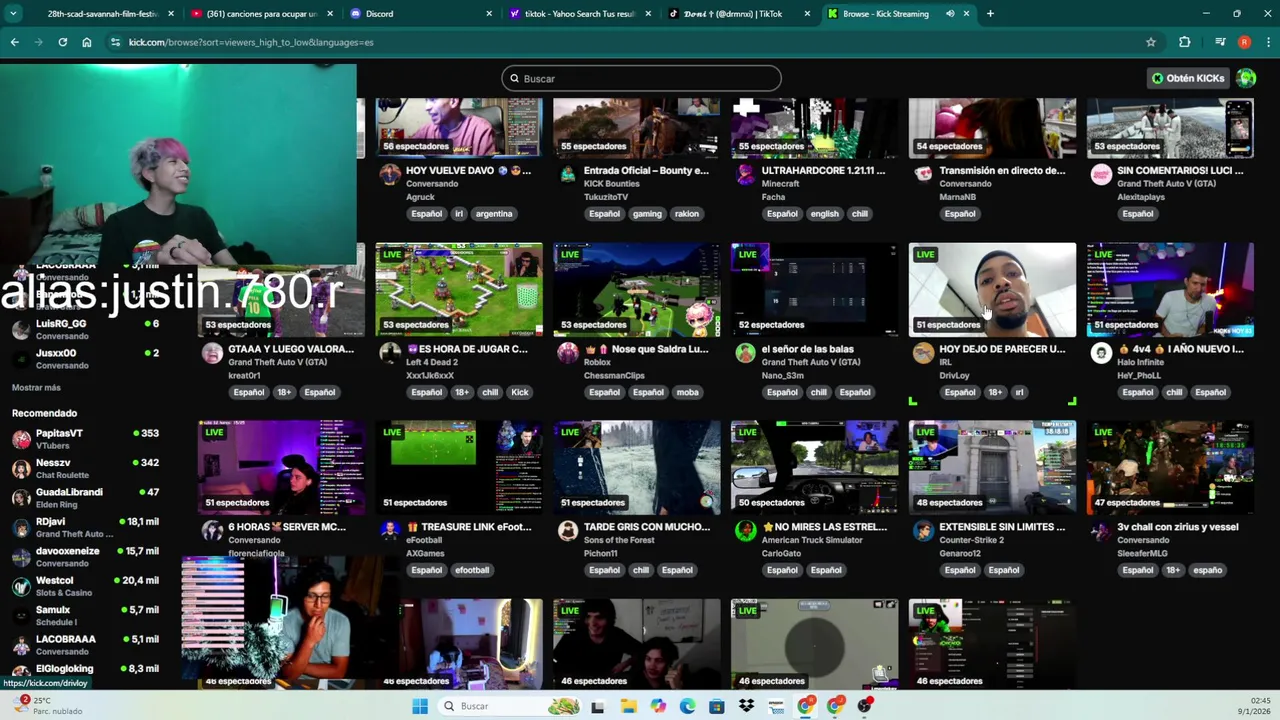Viewport: 1280px width, 720px height.
Task: Select the argentina tag under Agruck
Action: point(494,214)
